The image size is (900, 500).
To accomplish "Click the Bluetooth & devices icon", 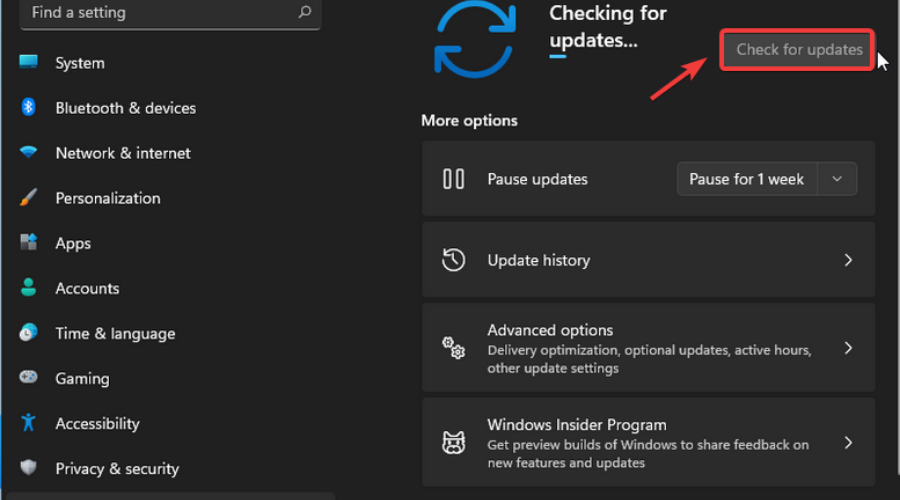I will pyautogui.click(x=28, y=108).
